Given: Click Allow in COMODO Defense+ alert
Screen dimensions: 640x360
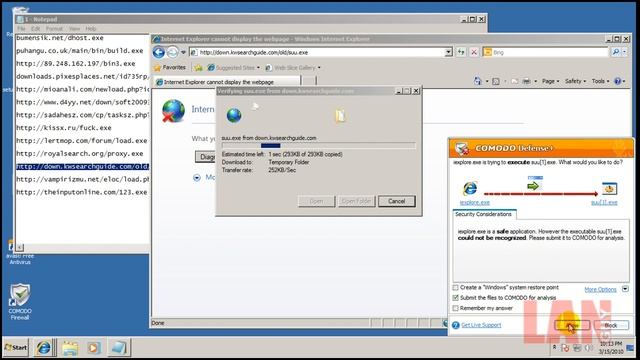Looking at the screenshot, I should point(572,325).
